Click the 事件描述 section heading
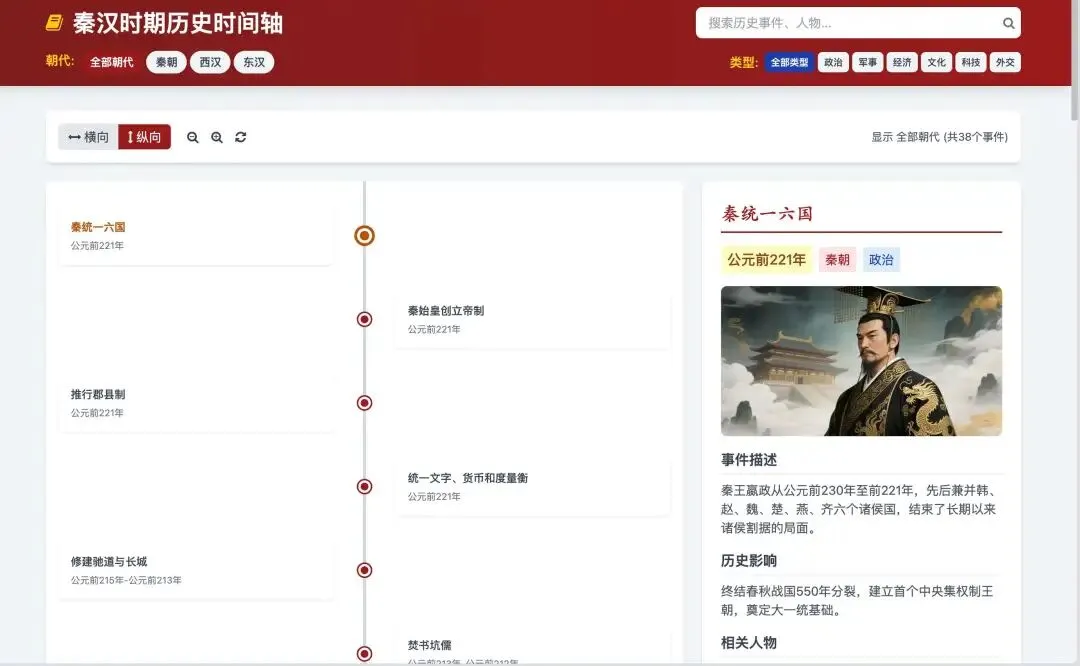Viewport: 1080px width, 666px height. click(749, 460)
